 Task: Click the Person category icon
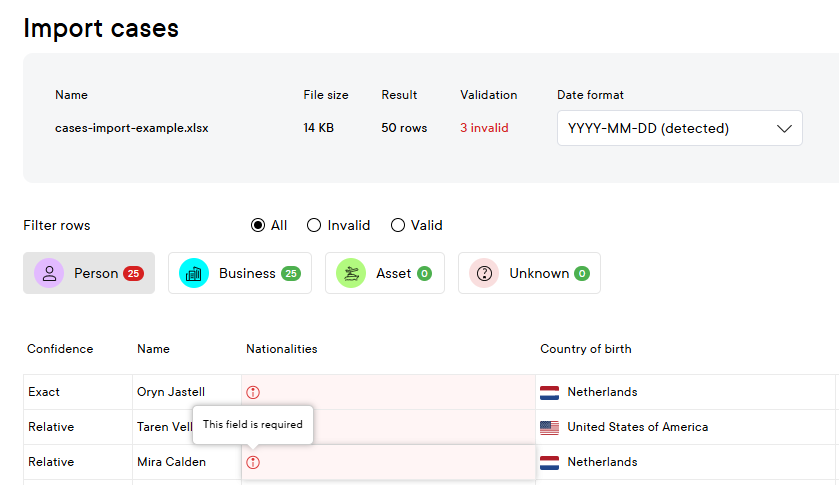pos(49,273)
